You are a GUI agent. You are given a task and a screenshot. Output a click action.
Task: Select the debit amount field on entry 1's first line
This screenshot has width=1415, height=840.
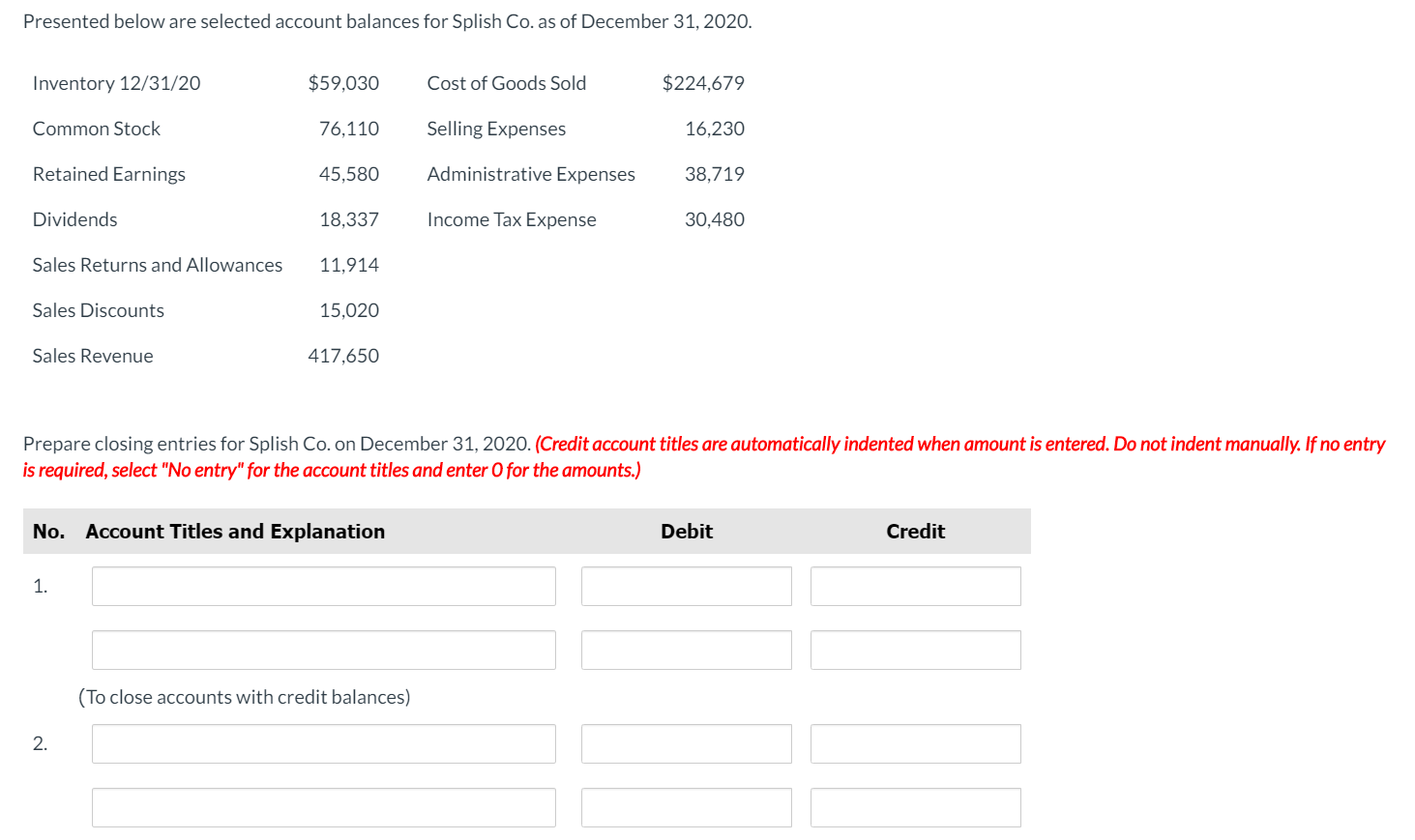[686, 586]
